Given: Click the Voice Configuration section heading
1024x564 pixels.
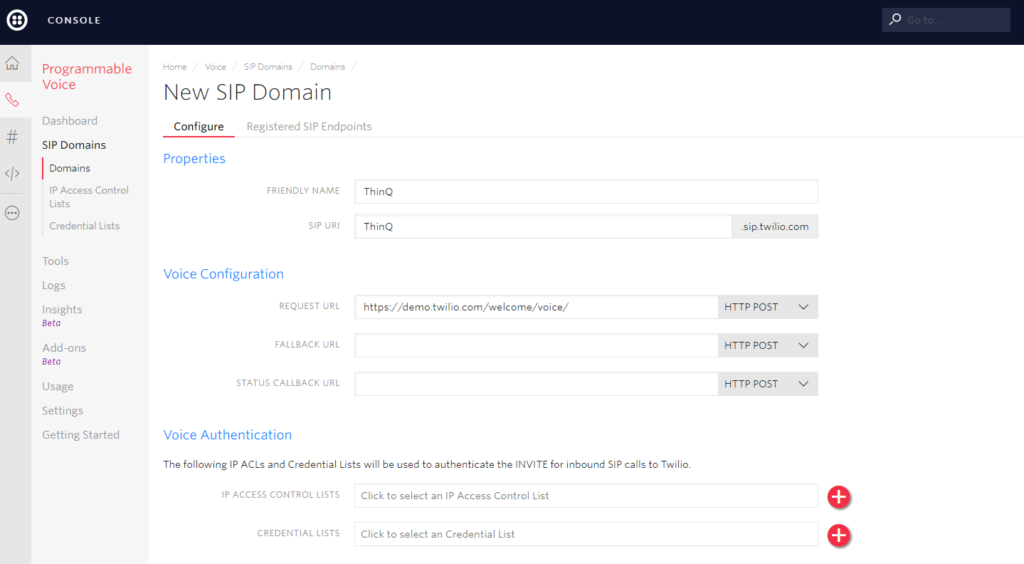Looking at the screenshot, I should (223, 274).
